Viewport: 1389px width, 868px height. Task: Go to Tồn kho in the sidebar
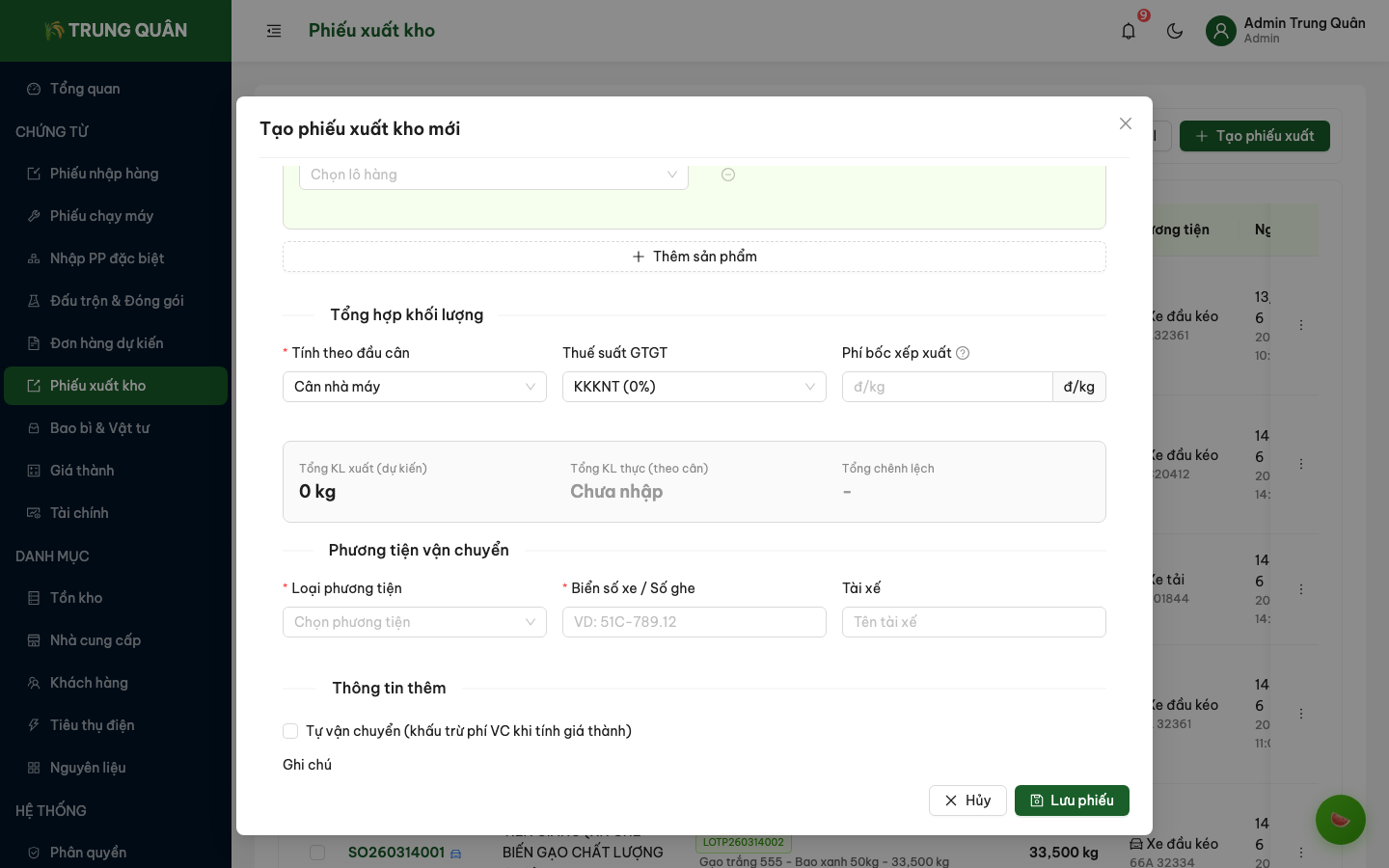coord(76,598)
